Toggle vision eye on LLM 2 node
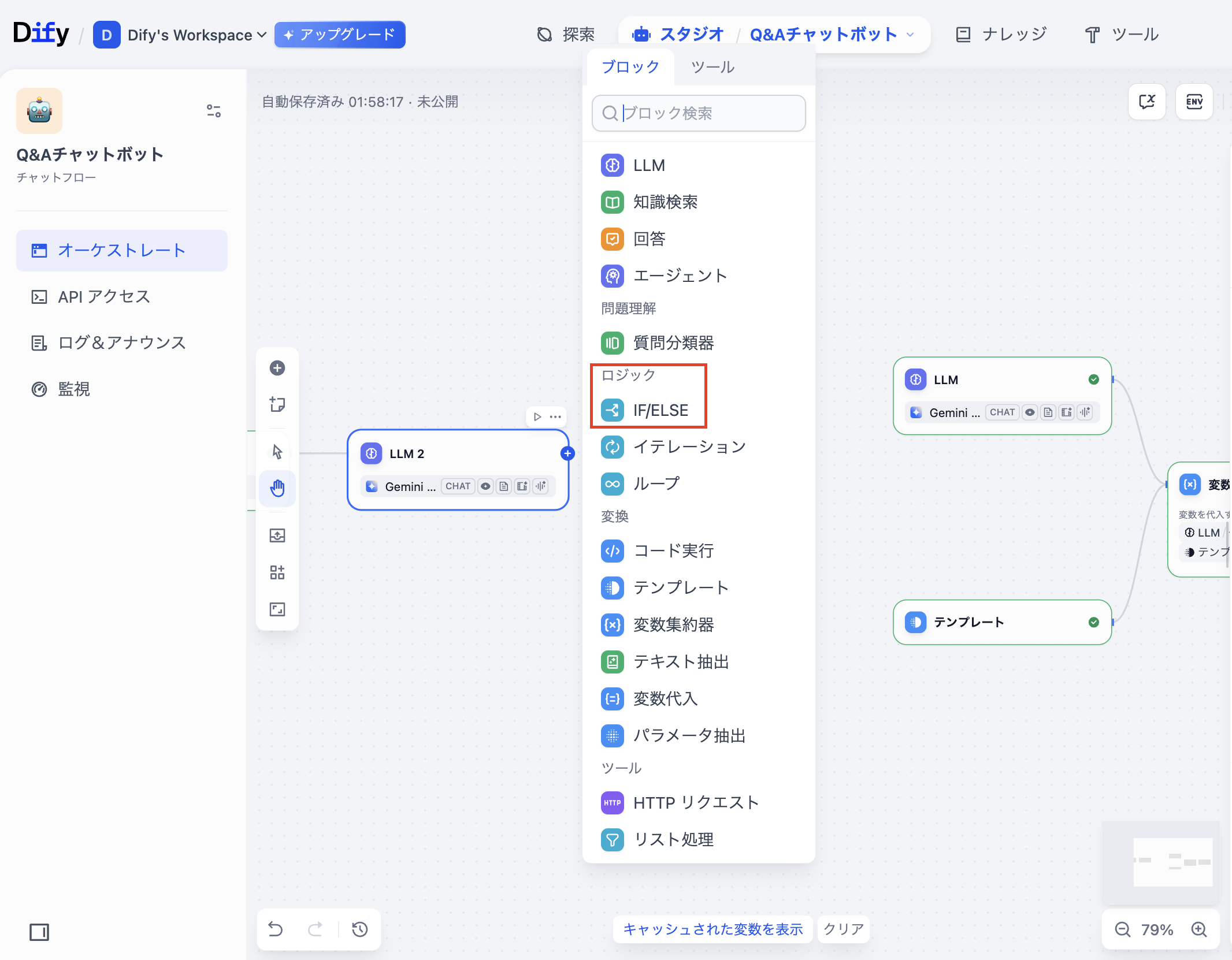Viewport: 1232px width, 960px height. [486, 486]
